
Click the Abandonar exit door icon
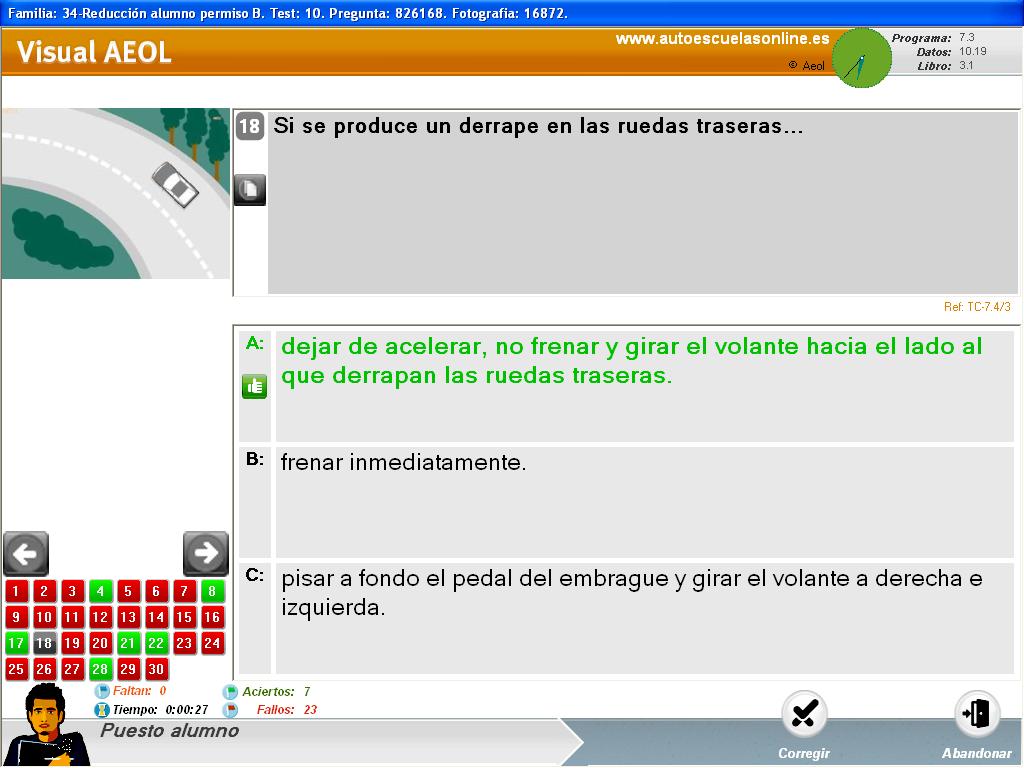click(x=976, y=714)
